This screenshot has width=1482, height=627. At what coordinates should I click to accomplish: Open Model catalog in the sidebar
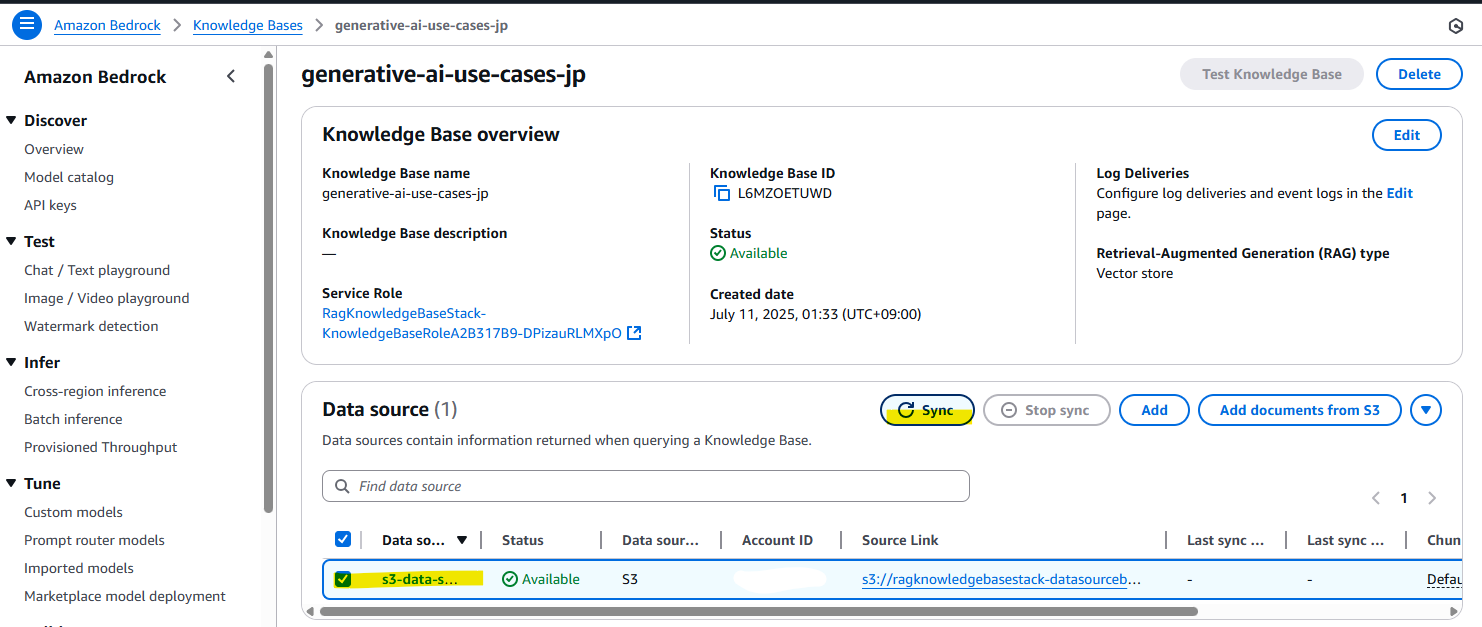[69, 177]
